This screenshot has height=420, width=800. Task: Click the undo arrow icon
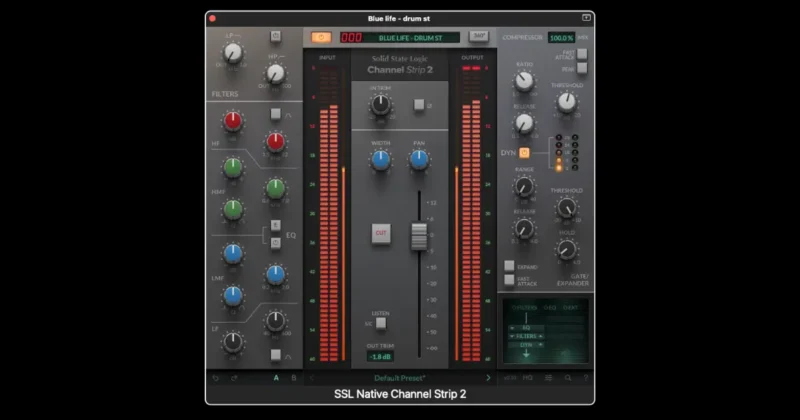(x=215, y=378)
